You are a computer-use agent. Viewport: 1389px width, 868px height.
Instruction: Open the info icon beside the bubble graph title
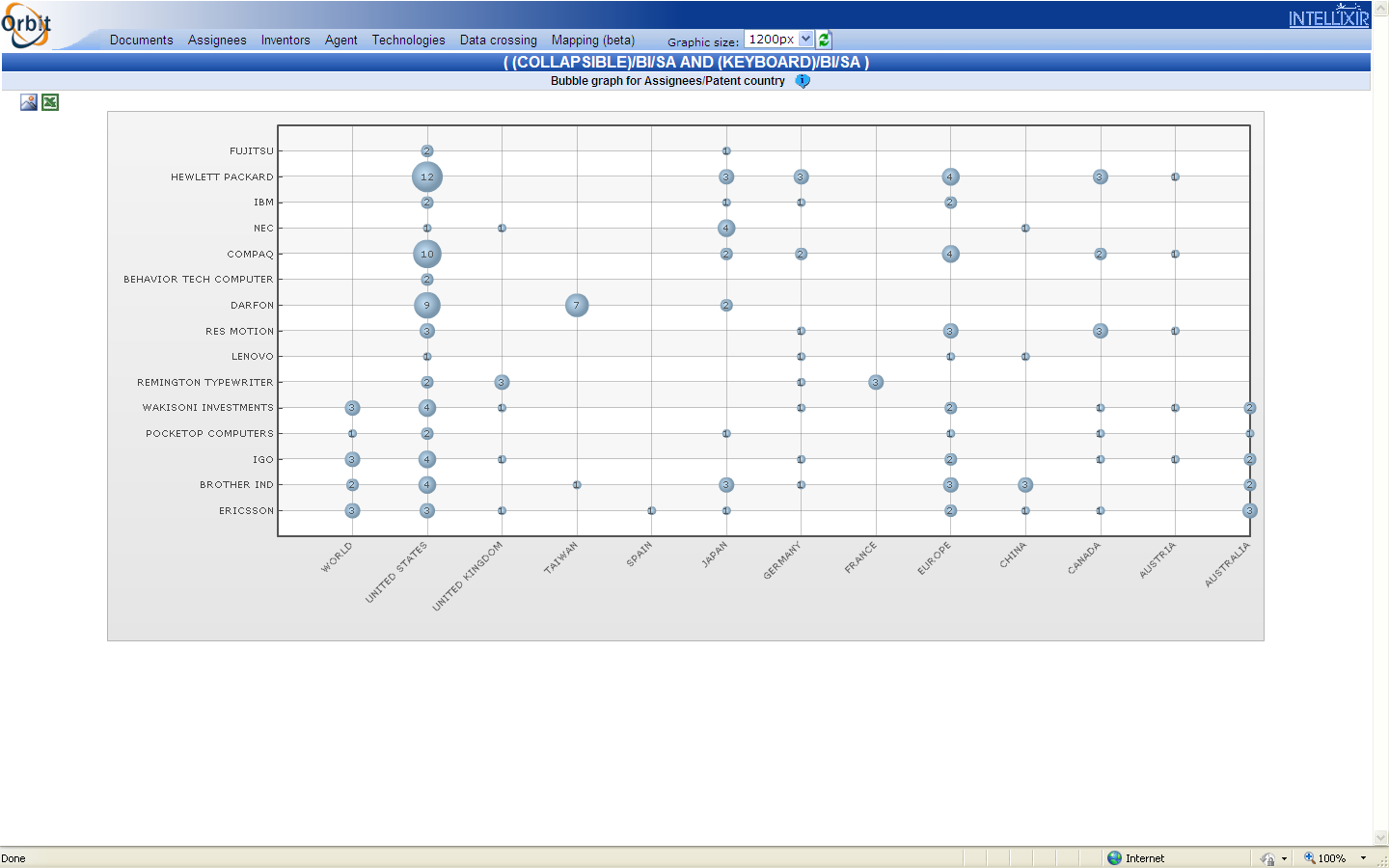pos(803,81)
